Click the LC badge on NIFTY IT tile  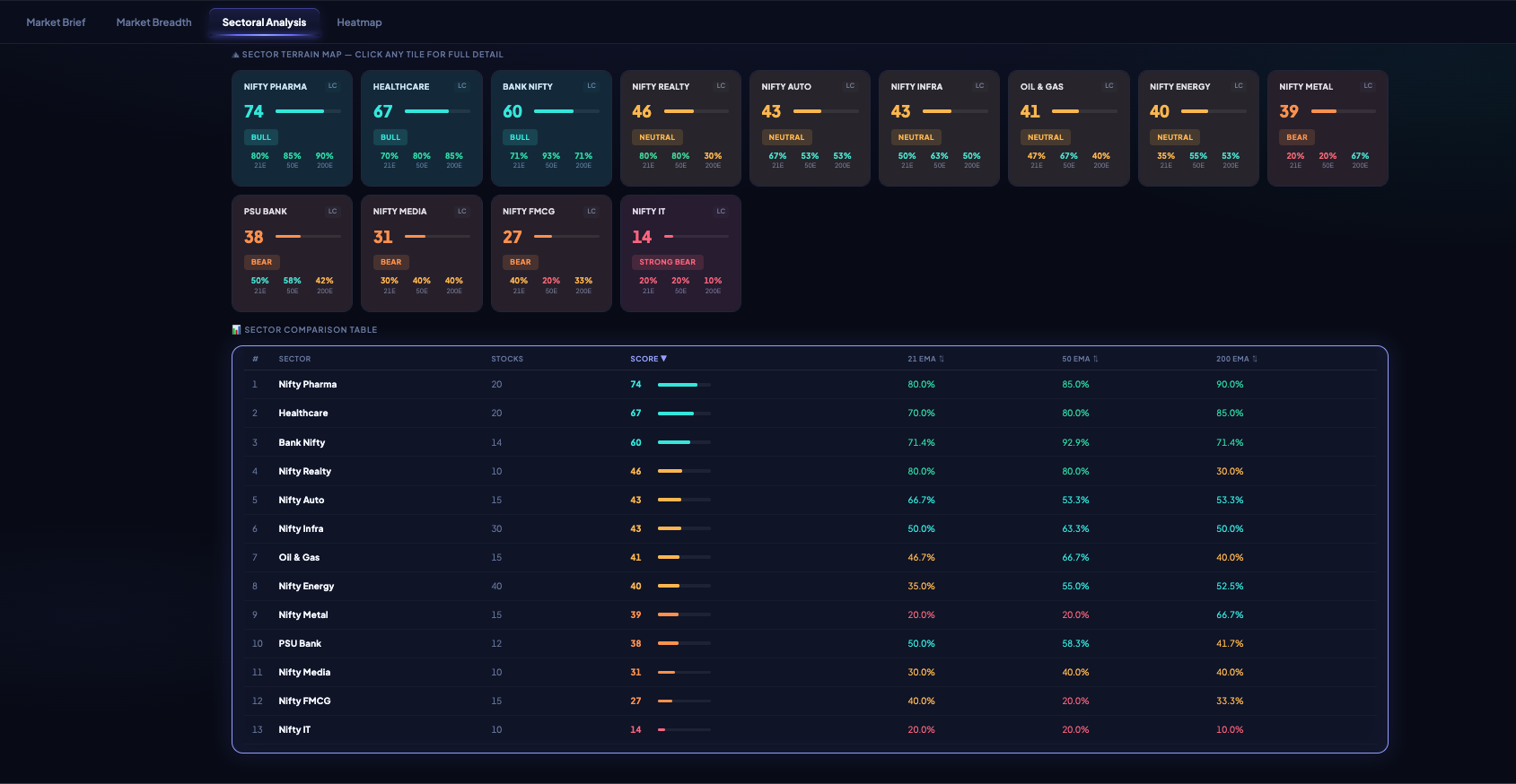pos(721,212)
